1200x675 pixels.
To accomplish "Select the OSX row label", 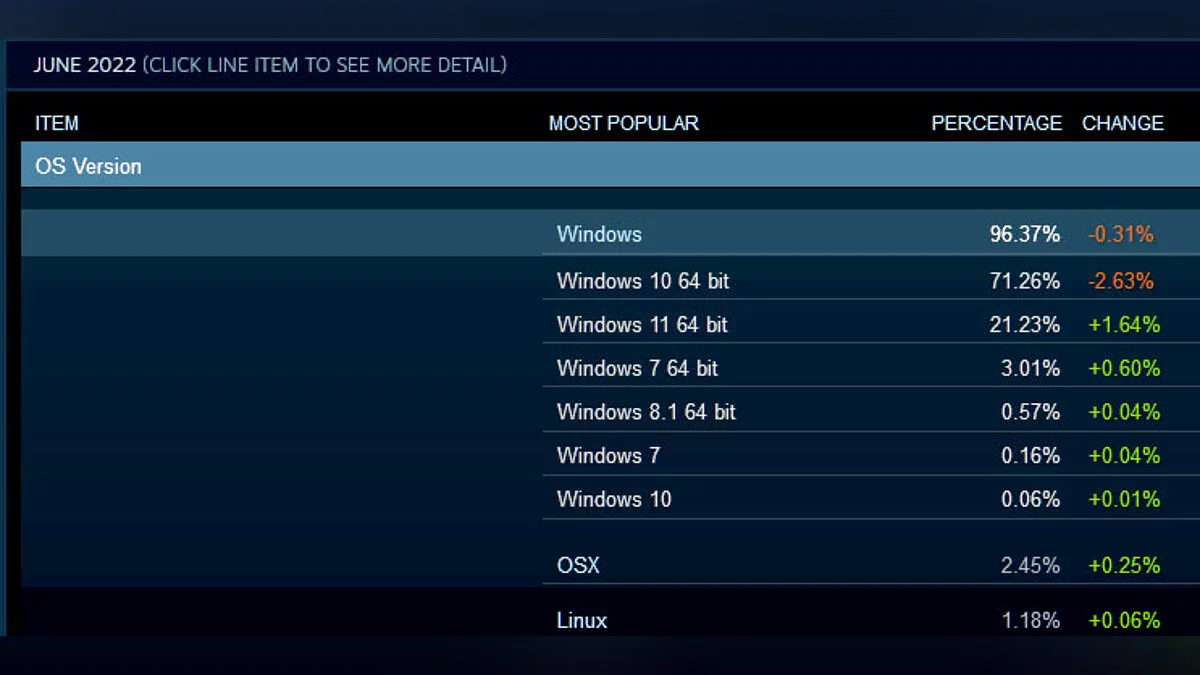I will tap(578, 565).
